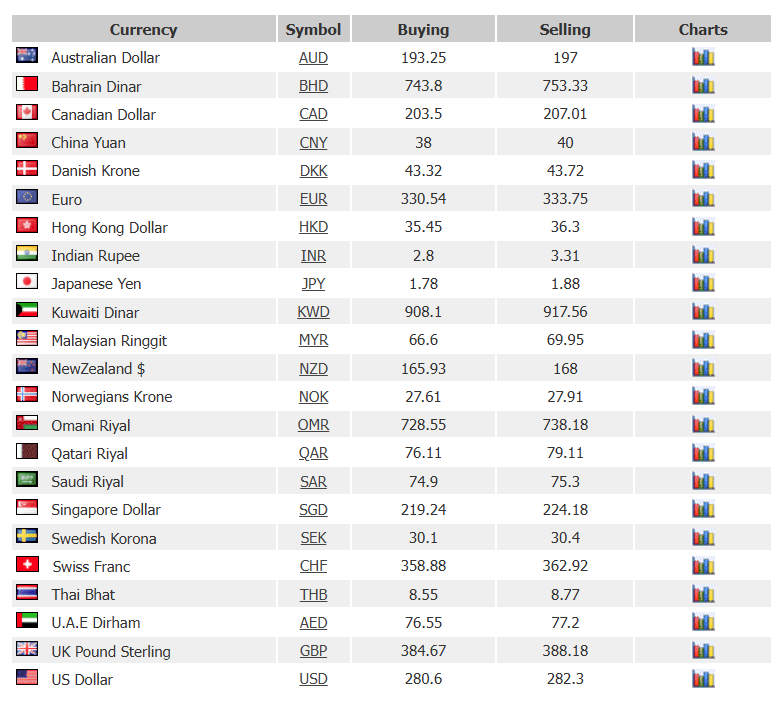This screenshot has height=717, width=778.
Task: Open the BHD symbol link
Action: tap(313, 86)
